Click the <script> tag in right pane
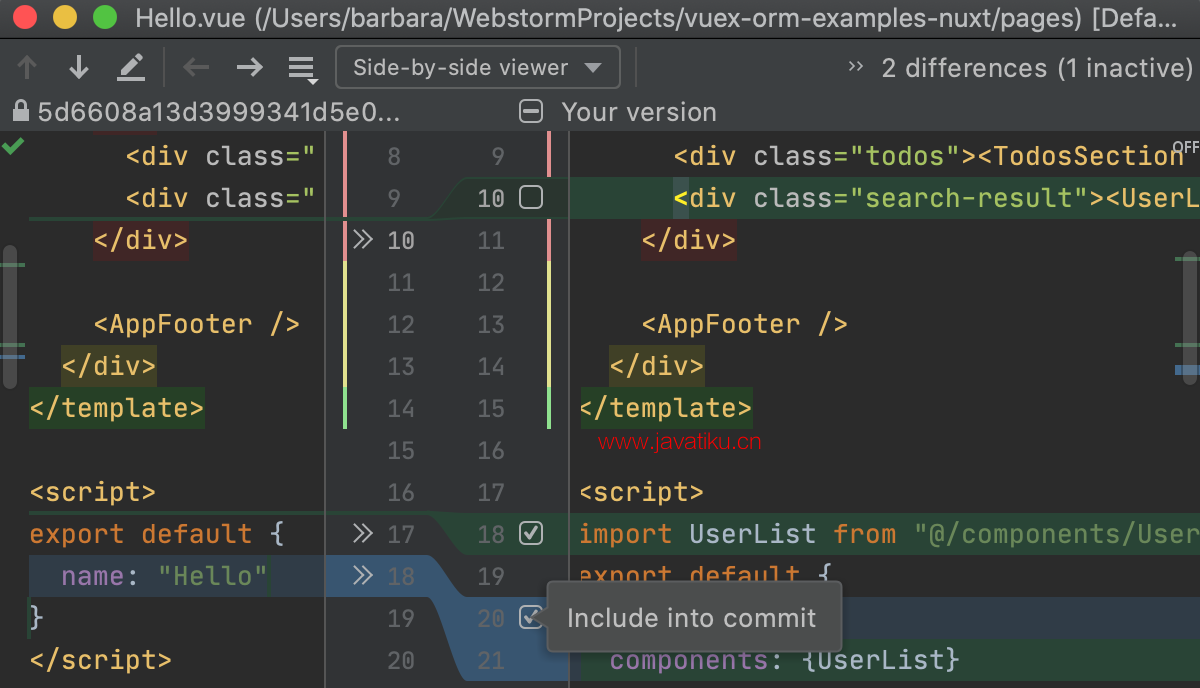The width and height of the screenshot is (1200, 688). [x=642, y=492]
